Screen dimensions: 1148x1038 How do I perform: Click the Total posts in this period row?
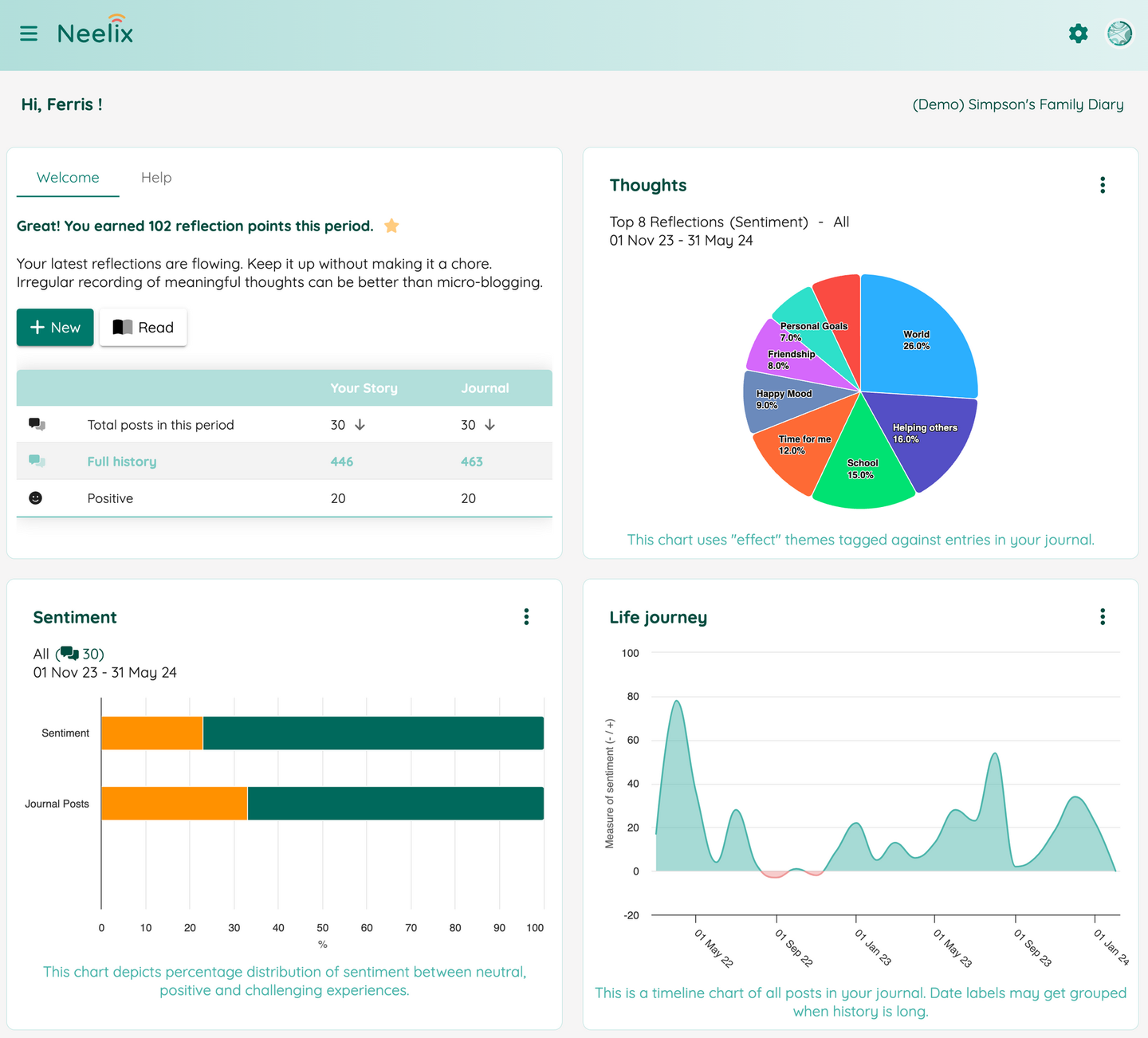click(285, 424)
